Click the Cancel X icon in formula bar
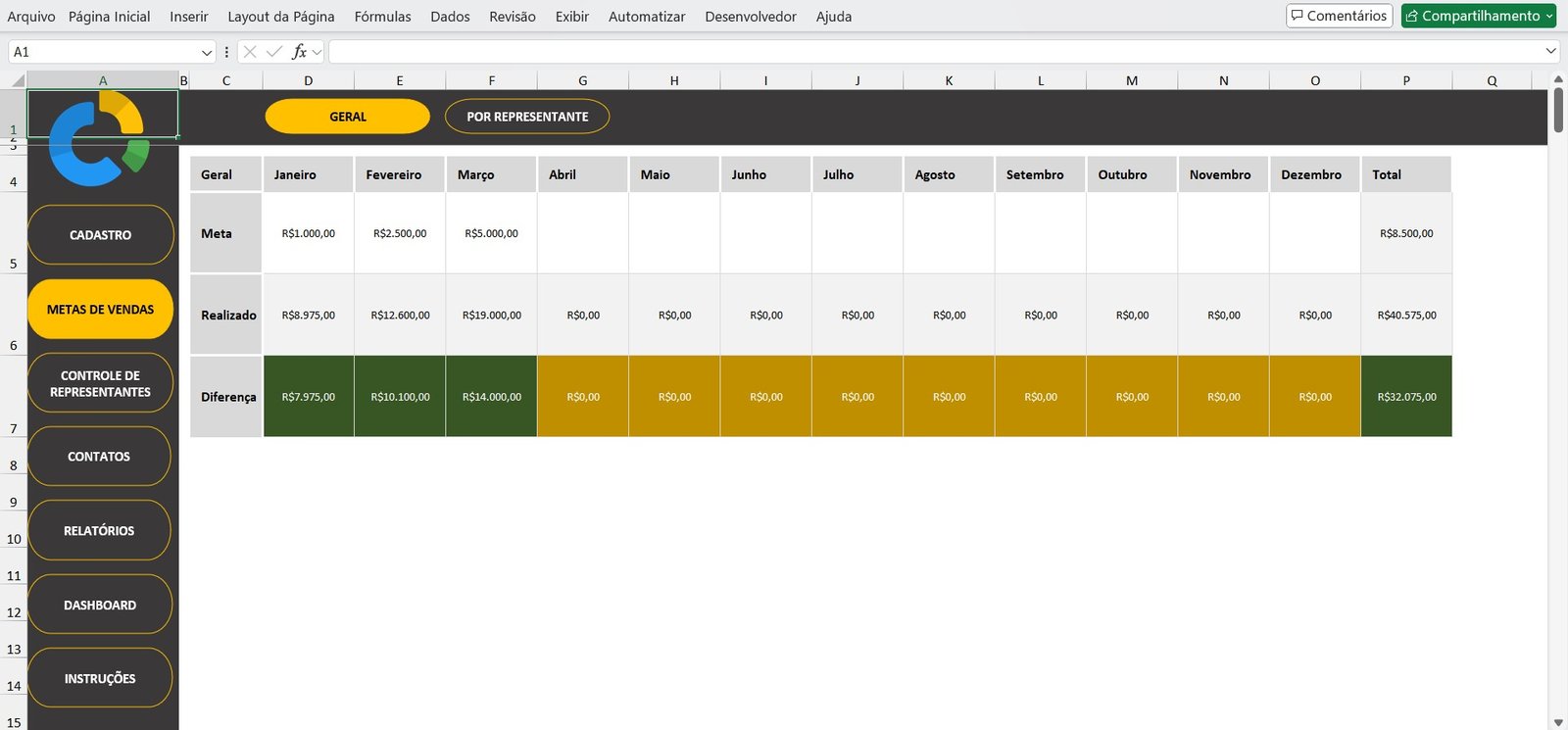Image resolution: width=1568 pixels, height=730 pixels. pos(250,52)
